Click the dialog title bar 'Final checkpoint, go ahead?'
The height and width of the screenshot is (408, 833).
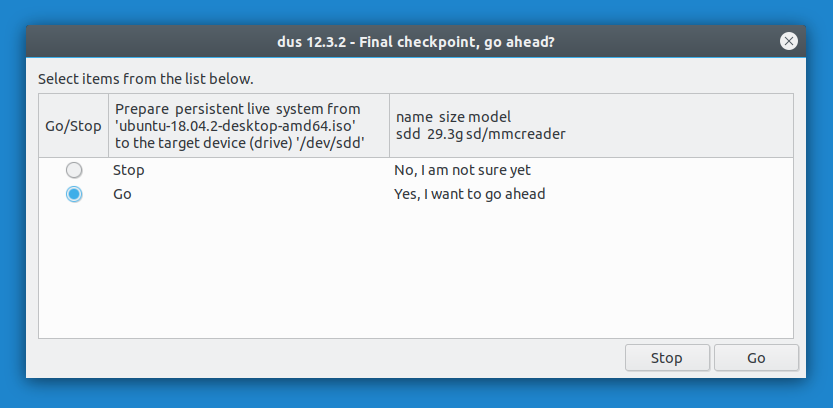pyautogui.click(x=457, y=41)
